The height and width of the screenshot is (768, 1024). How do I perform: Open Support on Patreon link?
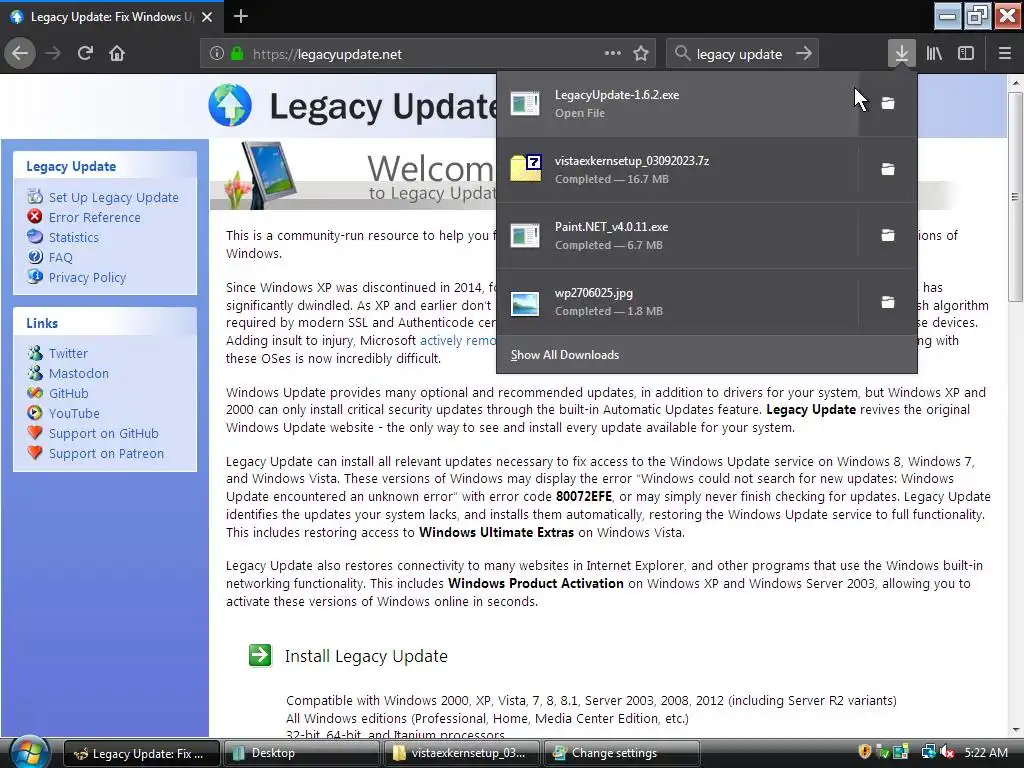(106, 453)
